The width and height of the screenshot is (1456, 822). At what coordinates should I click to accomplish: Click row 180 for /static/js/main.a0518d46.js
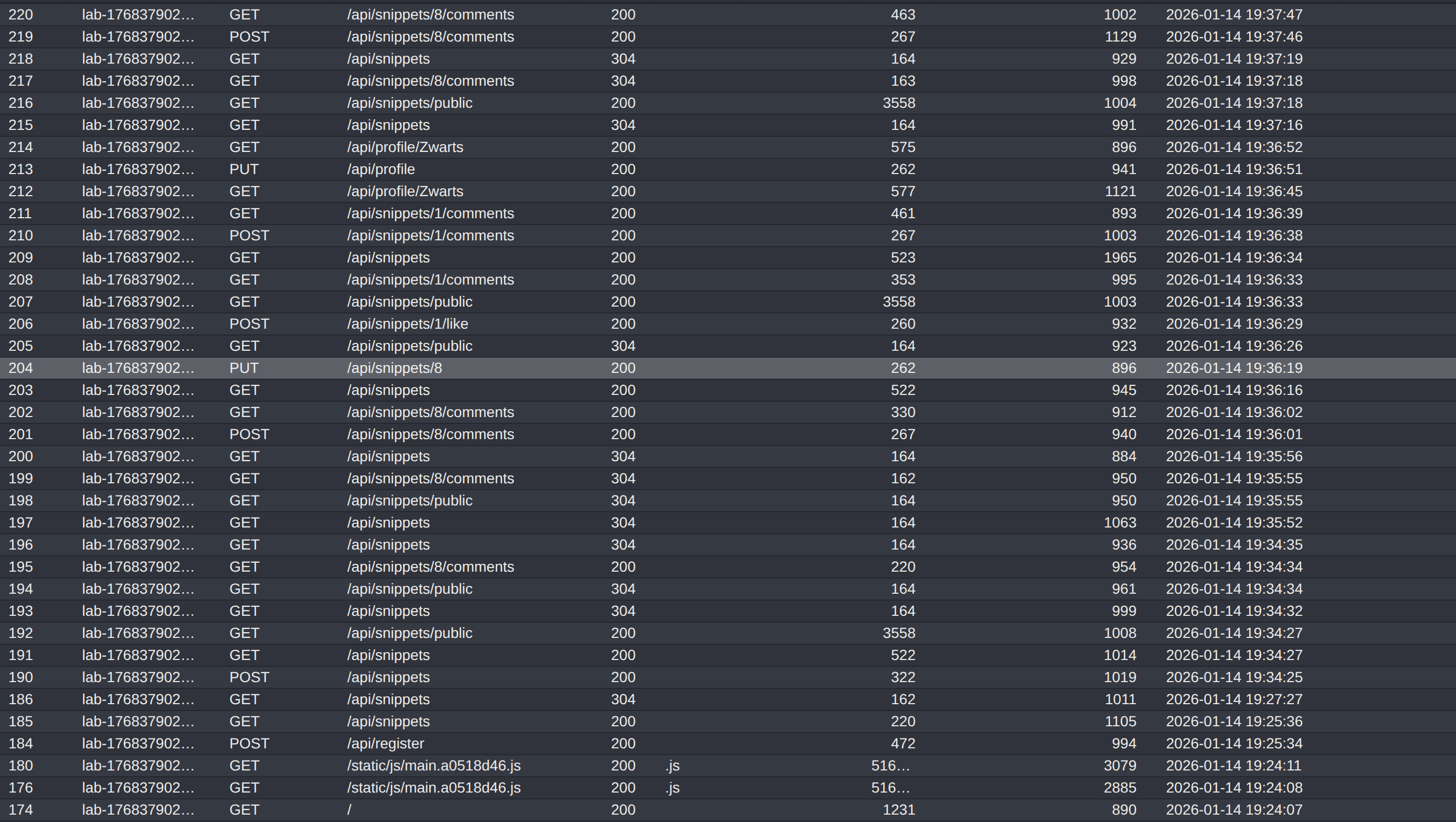(x=434, y=766)
